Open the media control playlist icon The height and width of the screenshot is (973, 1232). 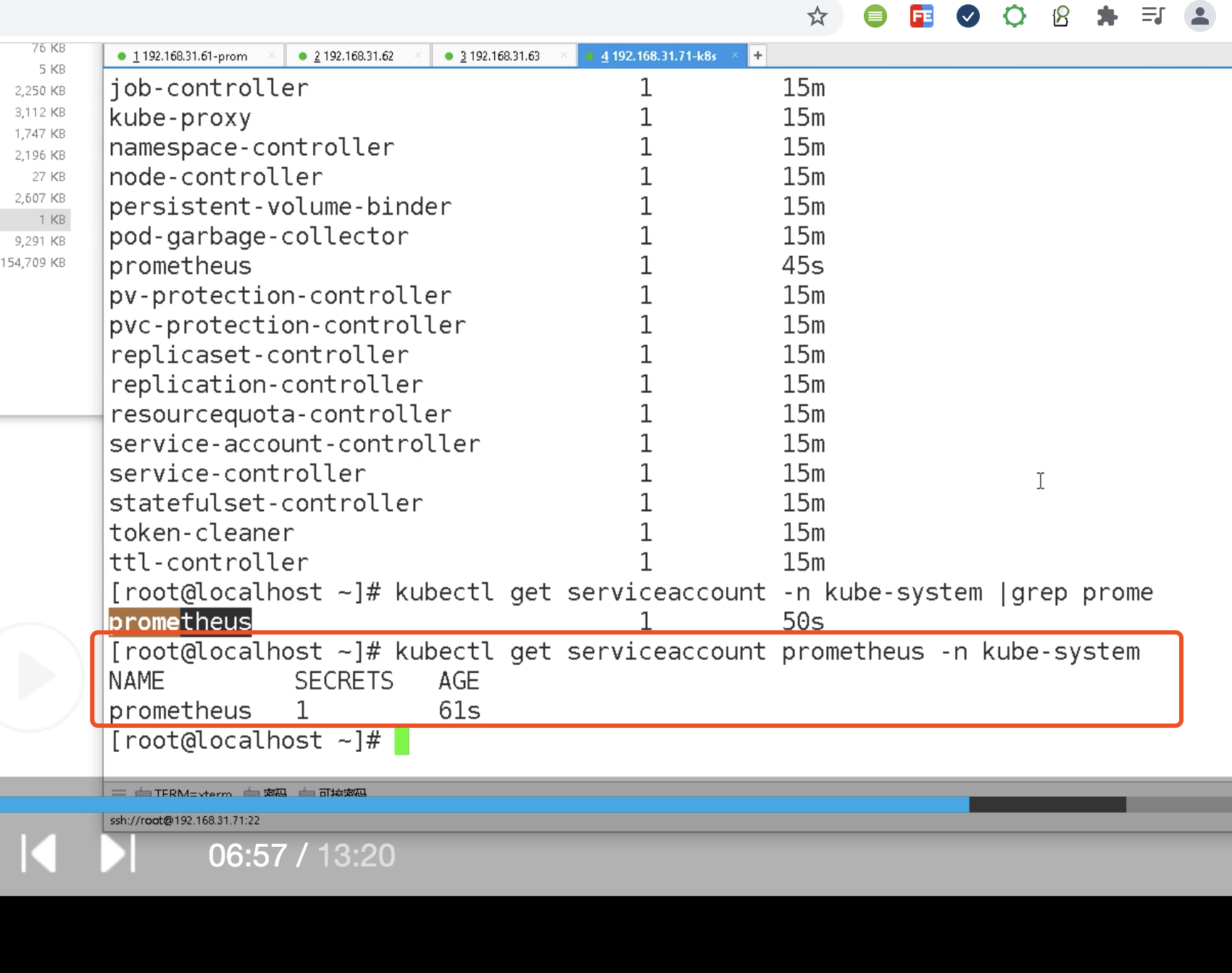tap(1152, 16)
